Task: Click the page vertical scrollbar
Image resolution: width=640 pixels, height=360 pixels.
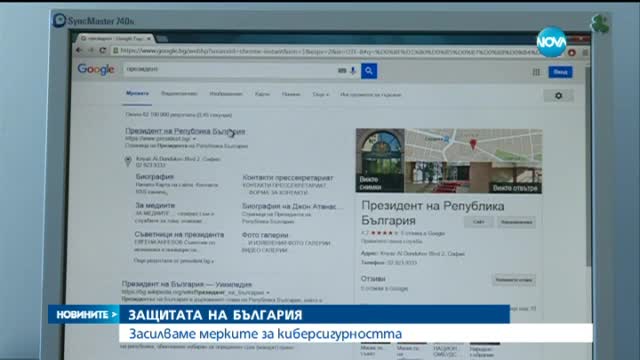Action: click(588, 167)
